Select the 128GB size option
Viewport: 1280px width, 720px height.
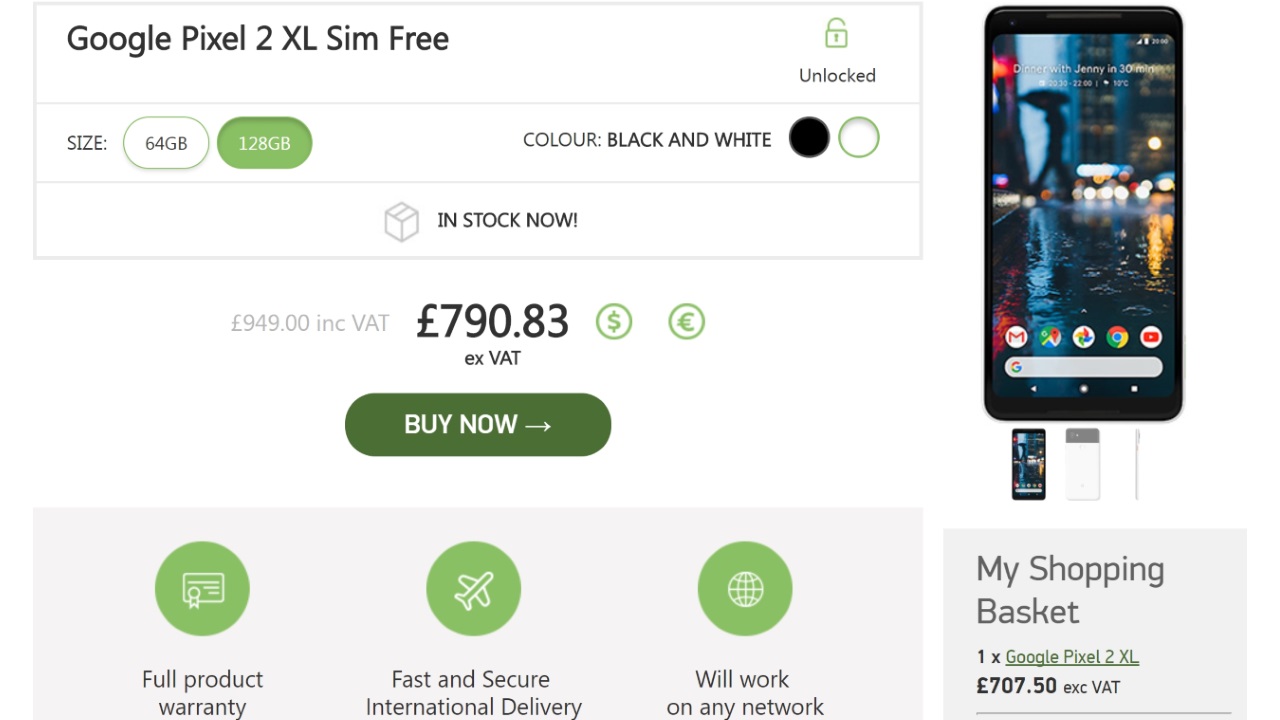264,143
